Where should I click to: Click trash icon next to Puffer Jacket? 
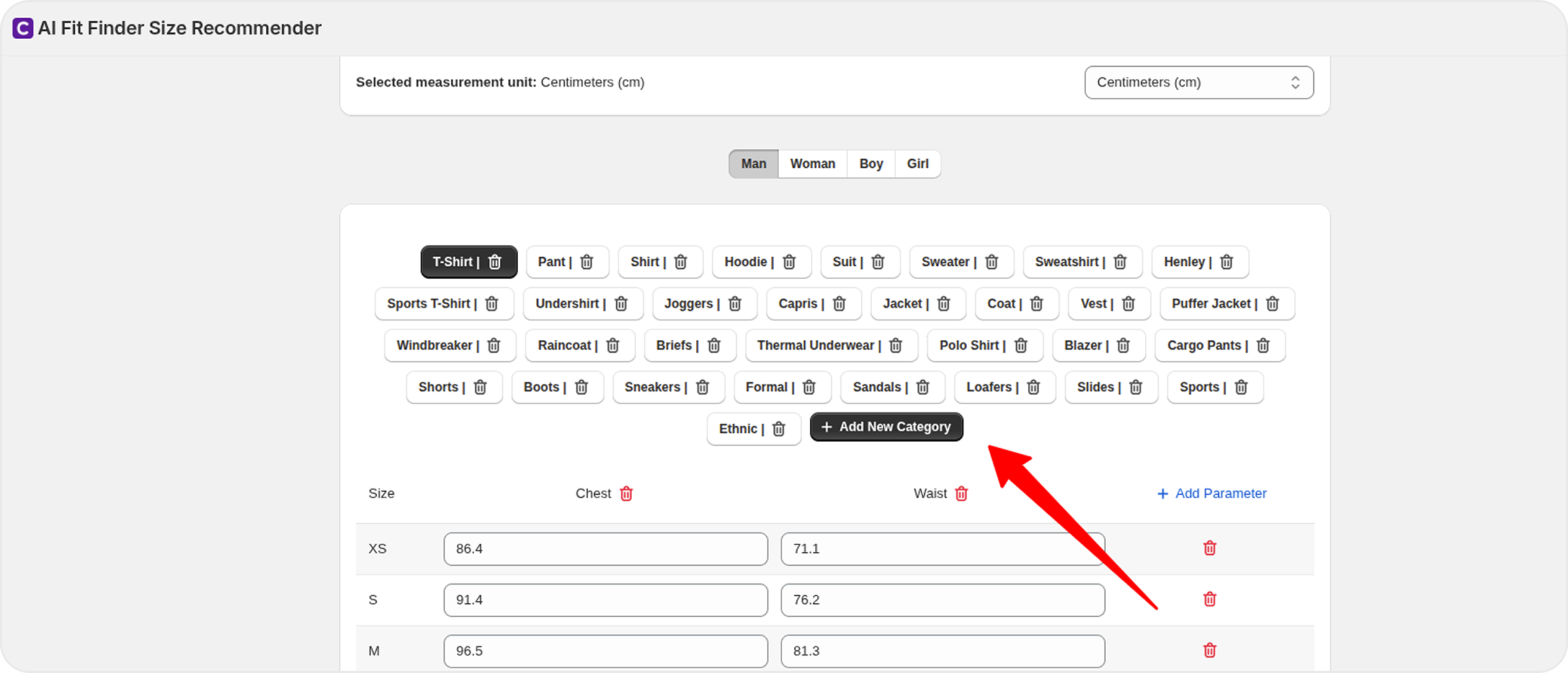[x=1272, y=304]
